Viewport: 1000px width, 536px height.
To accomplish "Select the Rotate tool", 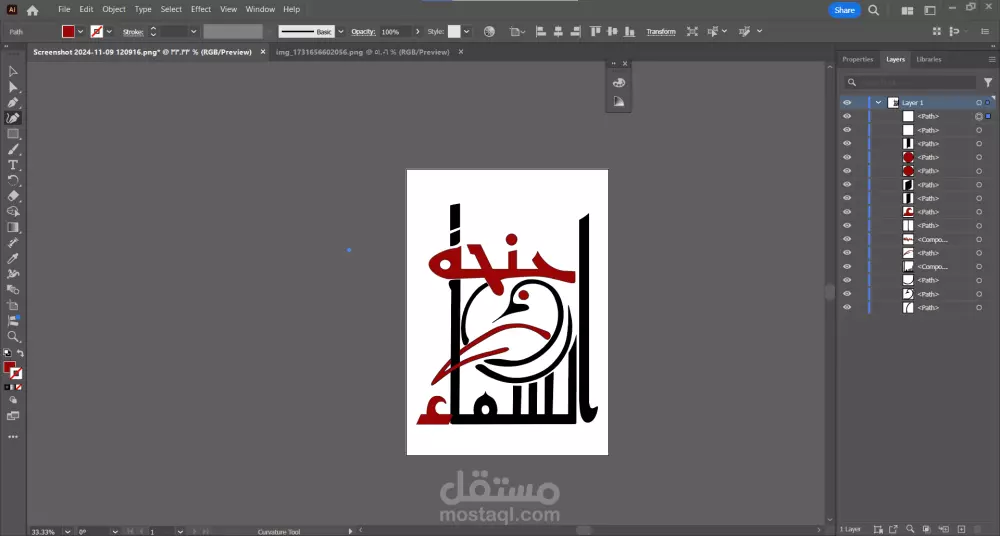I will click(x=13, y=181).
